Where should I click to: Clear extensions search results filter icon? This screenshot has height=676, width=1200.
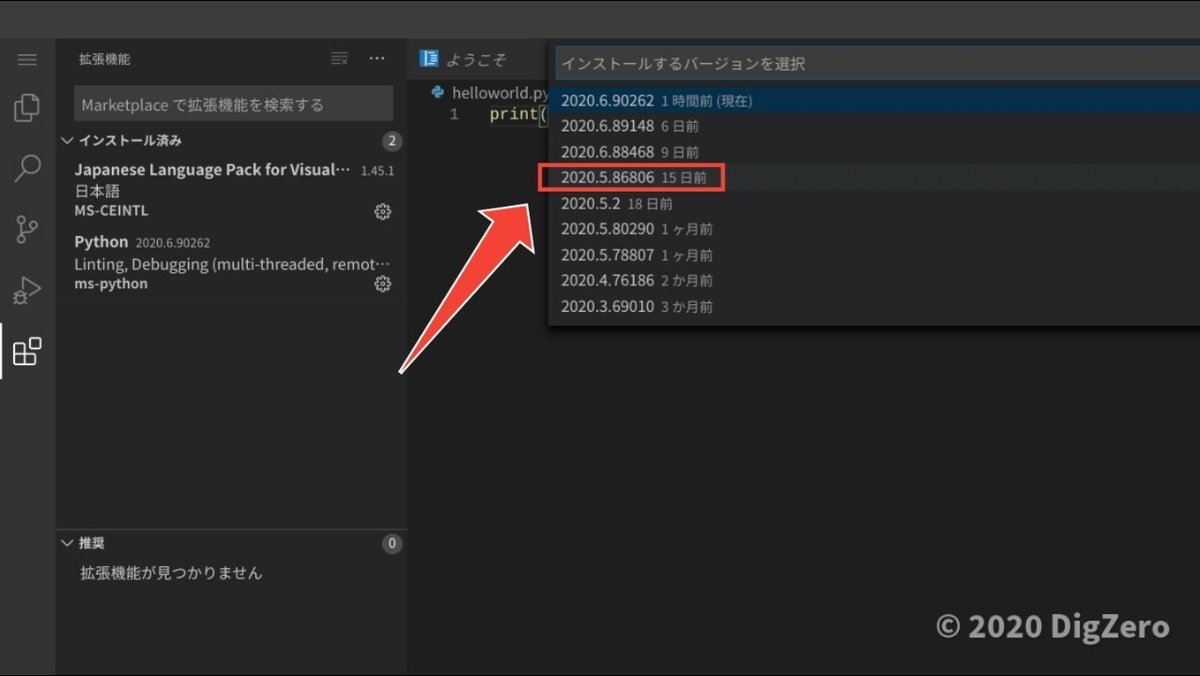point(339,59)
